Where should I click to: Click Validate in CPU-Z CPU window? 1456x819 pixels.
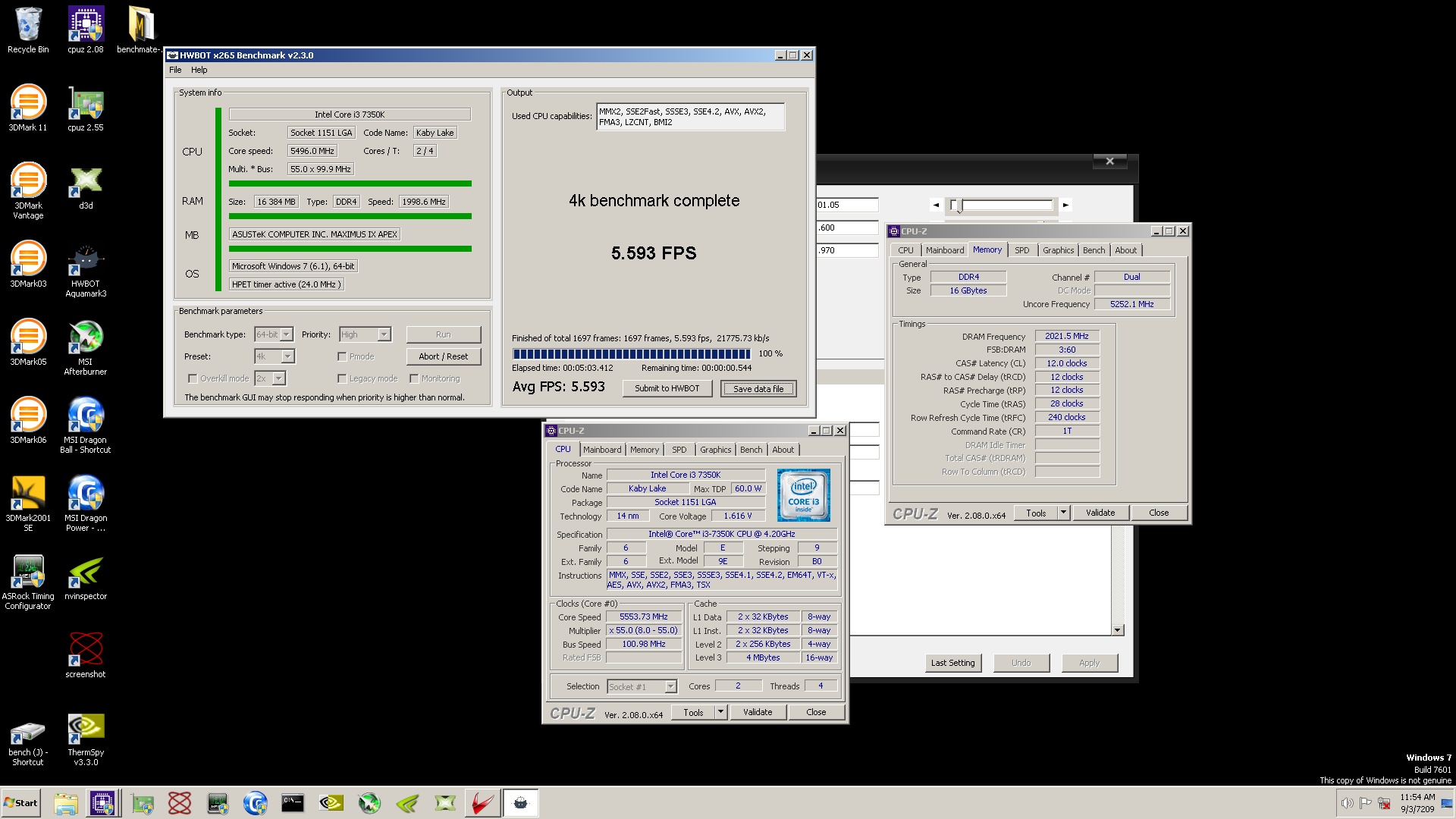pyautogui.click(x=758, y=712)
